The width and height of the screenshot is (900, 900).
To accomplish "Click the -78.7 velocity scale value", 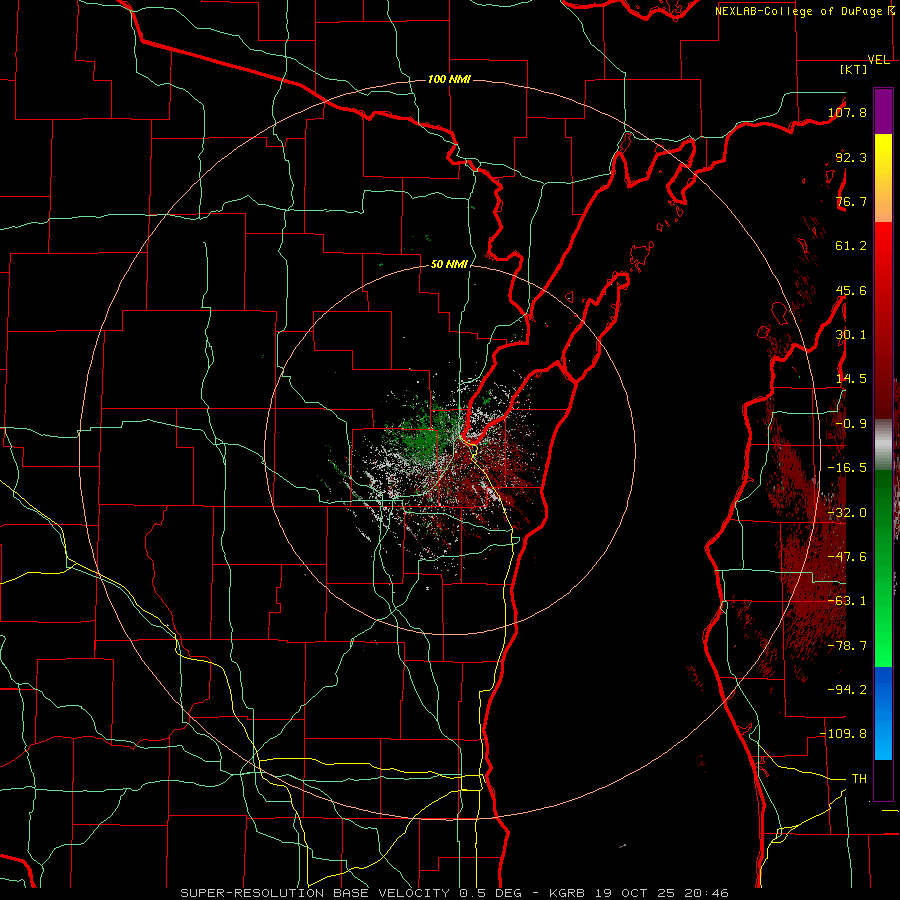I will (847, 646).
